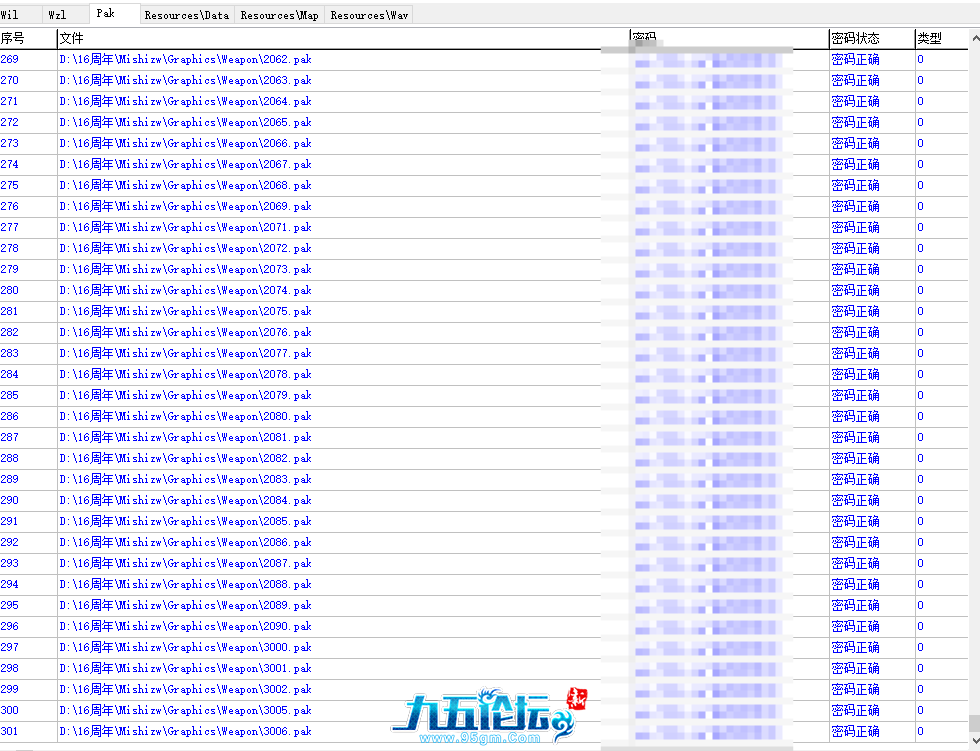Select file row Weapon\2075.pak
Image resolution: width=980 pixels, height=751 pixels.
click(x=484, y=311)
